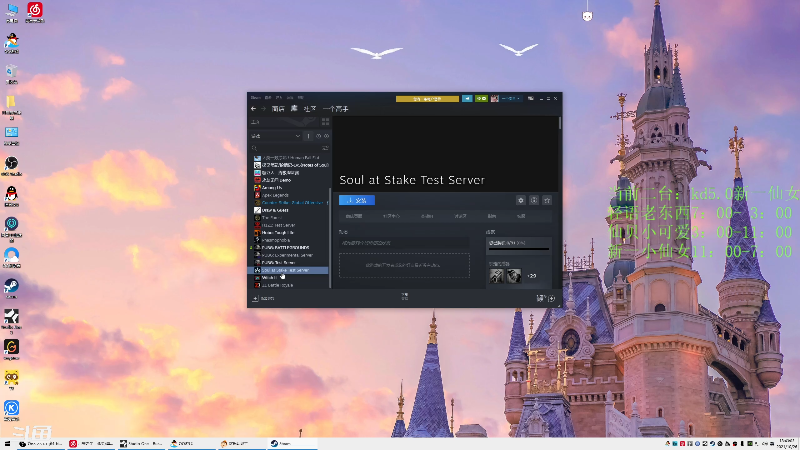The image size is (800, 450).
Task: Open NetEase Cloud Music desktop icon
Action: click(x=35, y=12)
